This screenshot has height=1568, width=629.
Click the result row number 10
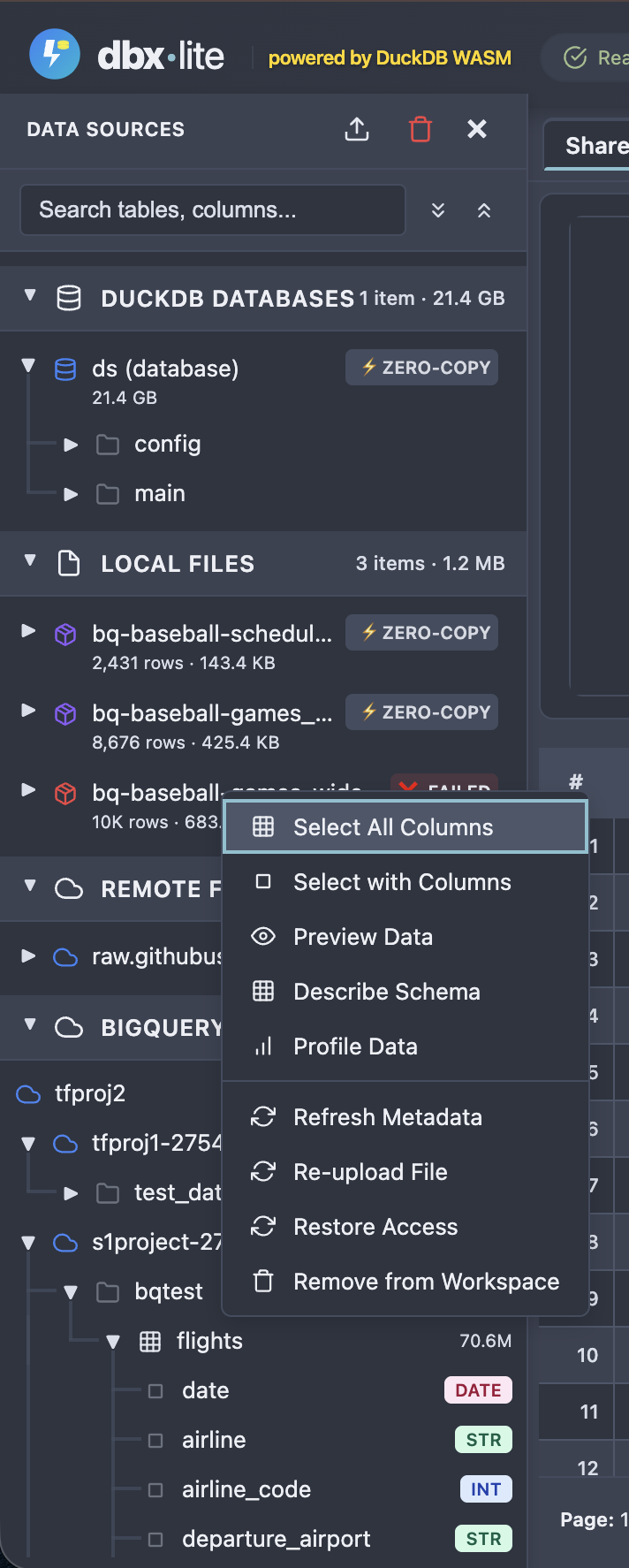(x=587, y=1355)
